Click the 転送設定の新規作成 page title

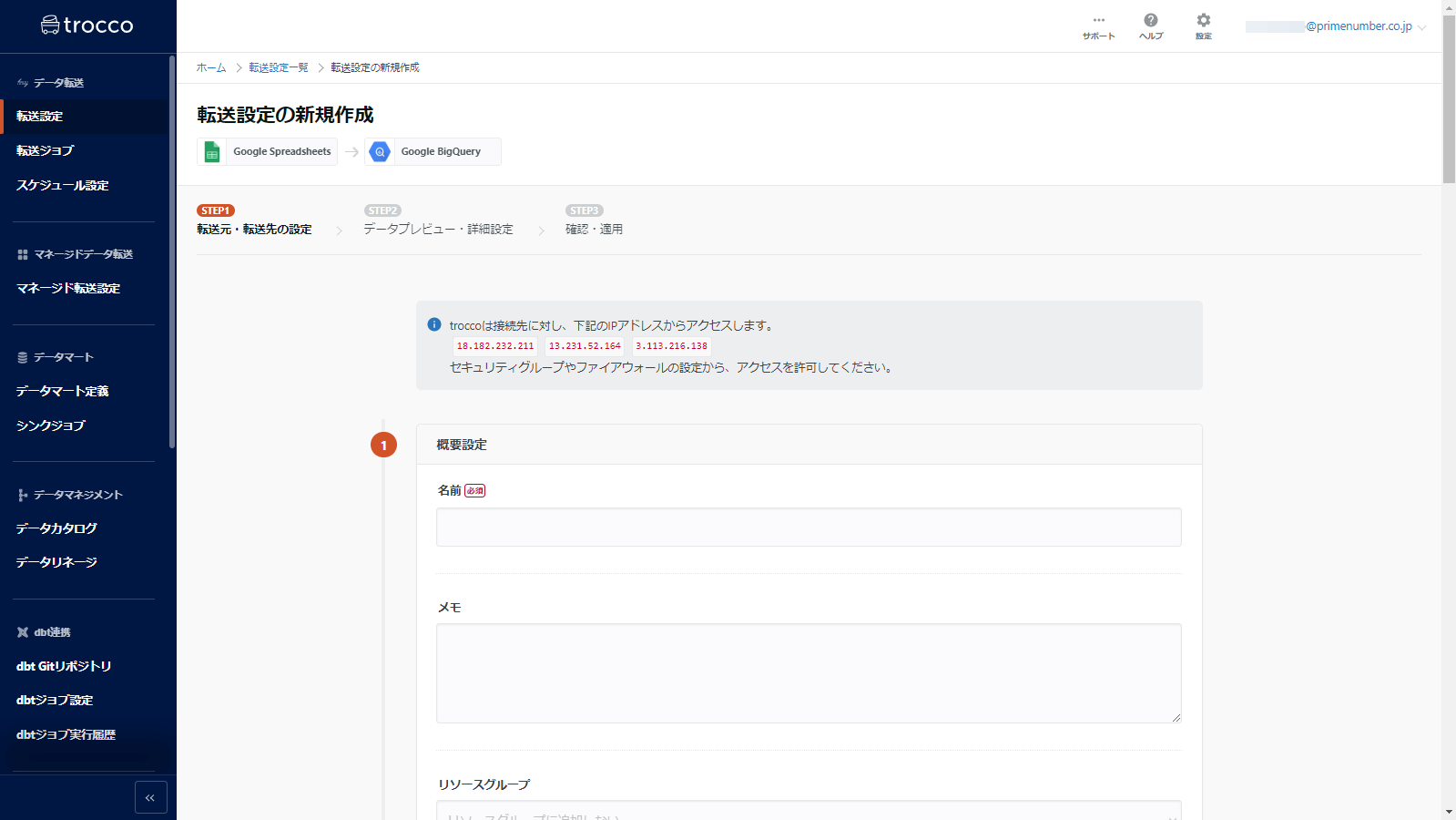coord(286,115)
